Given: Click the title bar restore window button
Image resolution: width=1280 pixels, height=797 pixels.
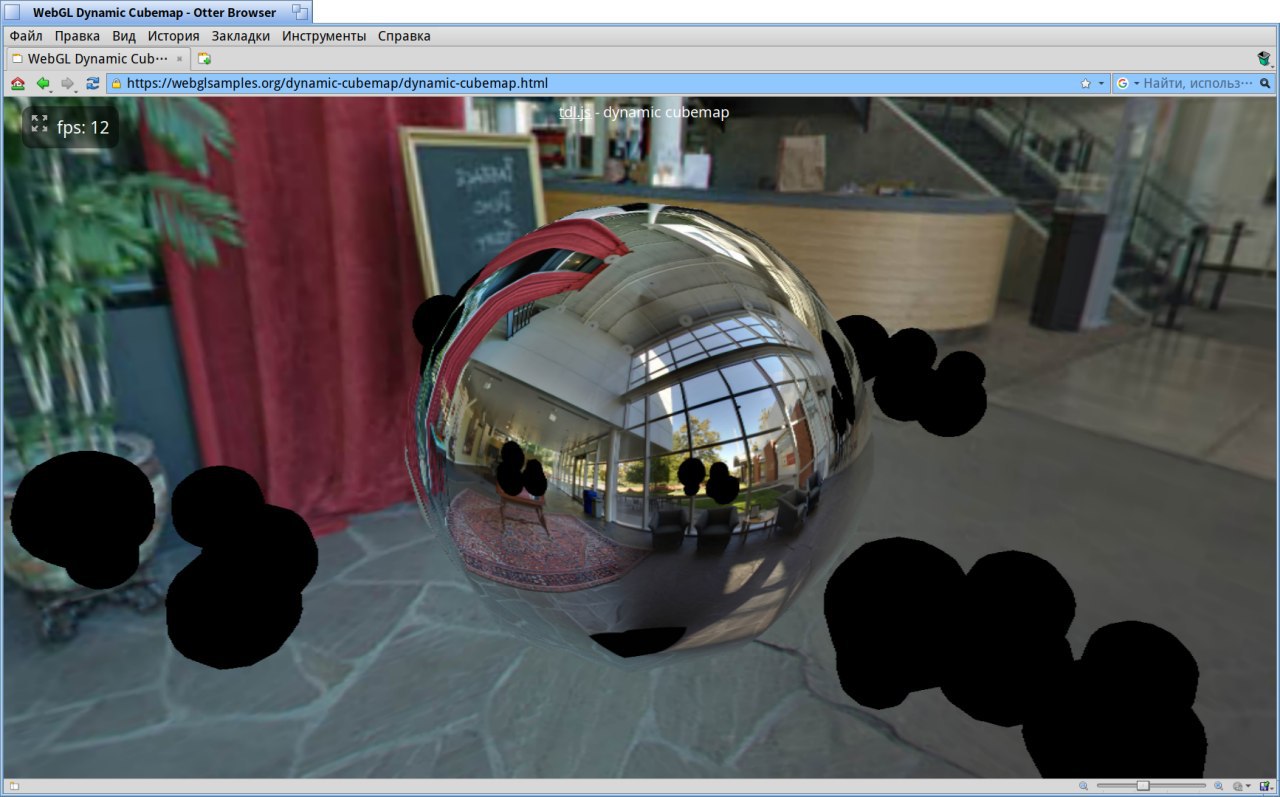Looking at the screenshot, I should [299, 12].
